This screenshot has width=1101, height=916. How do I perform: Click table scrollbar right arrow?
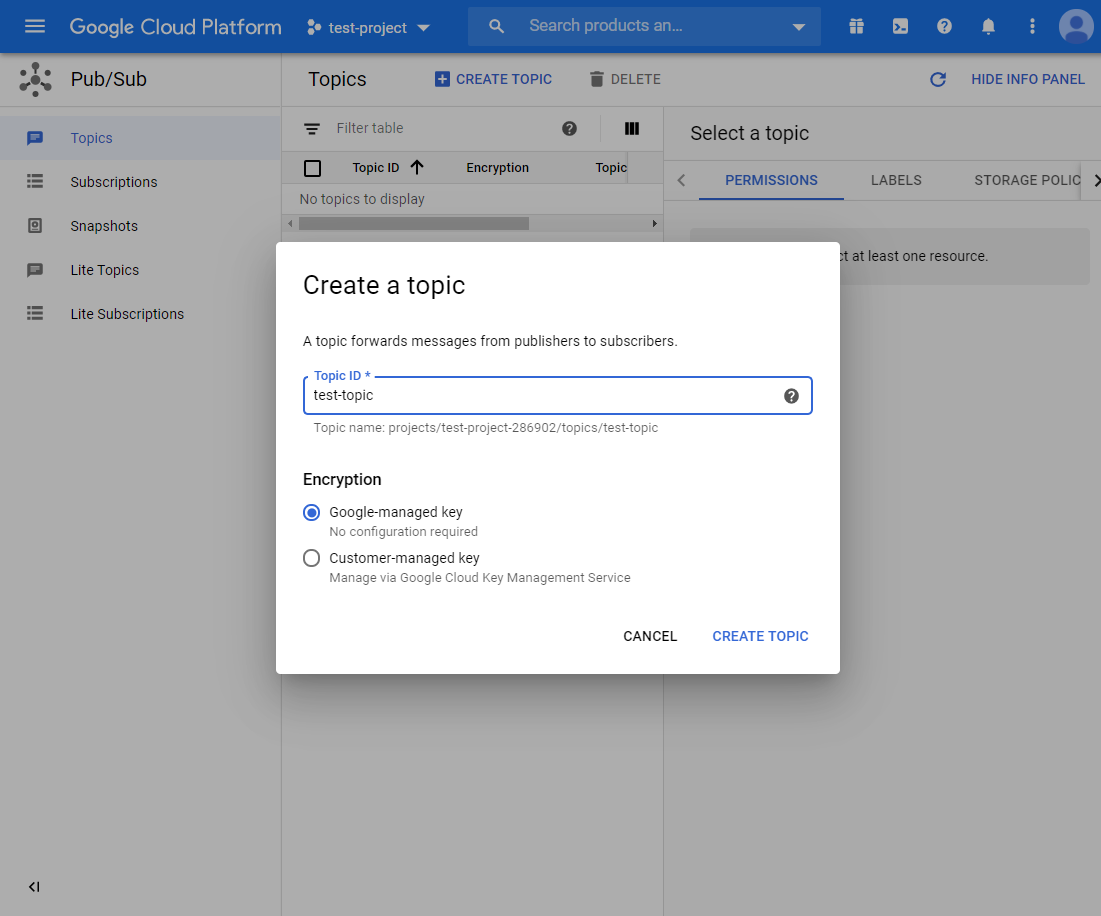654,224
